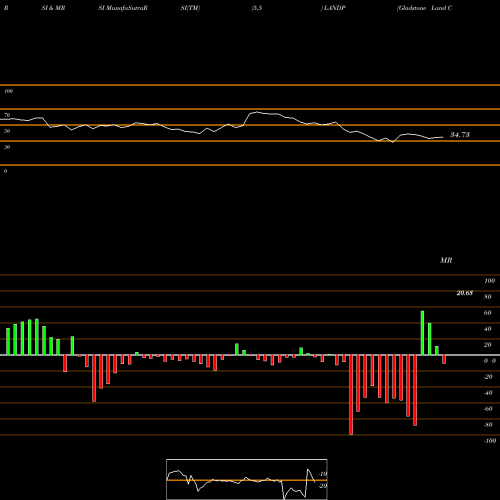Screen dimensions: 500x500
Task: Click the -80 label on MR scale
Action: (x=488, y=425)
